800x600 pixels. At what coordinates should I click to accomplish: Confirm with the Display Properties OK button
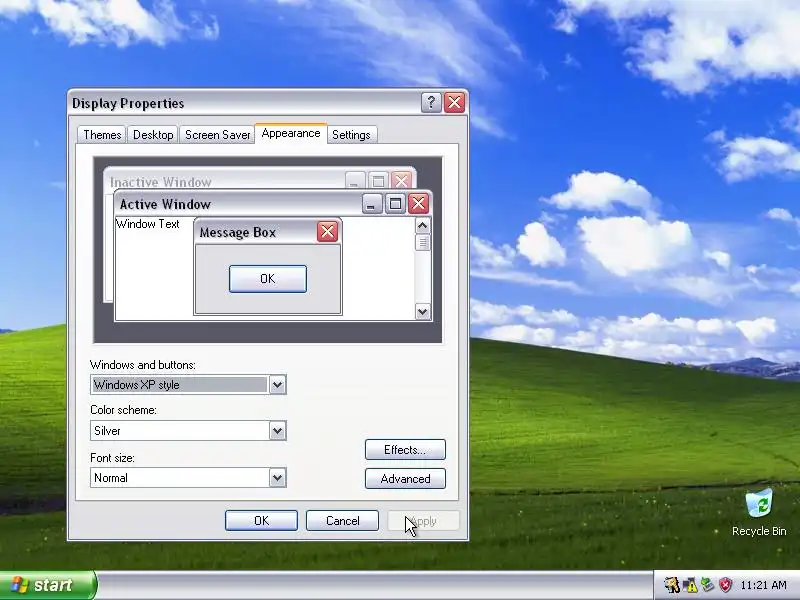pos(261,520)
